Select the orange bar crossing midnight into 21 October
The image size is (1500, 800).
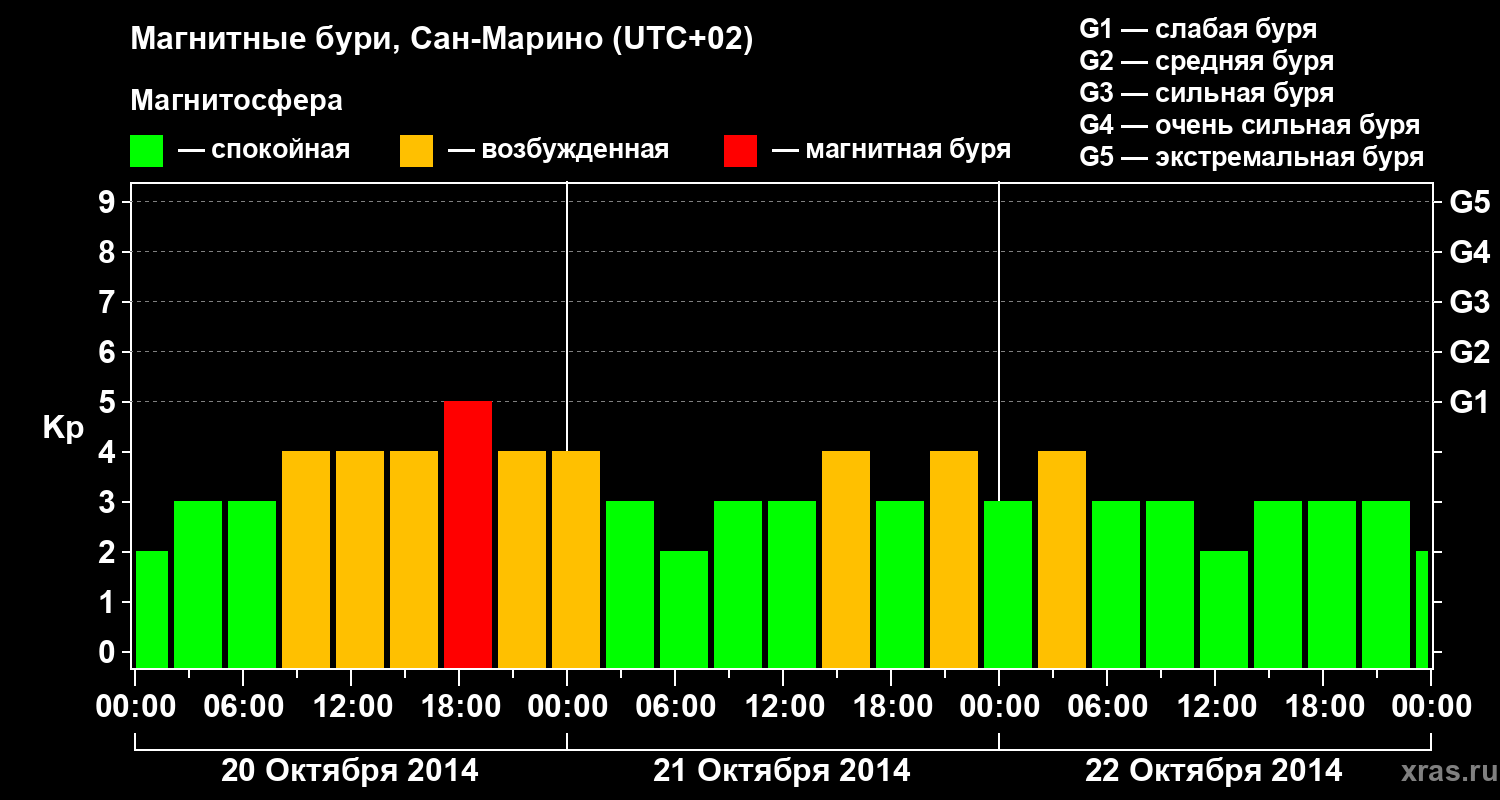pos(576,559)
